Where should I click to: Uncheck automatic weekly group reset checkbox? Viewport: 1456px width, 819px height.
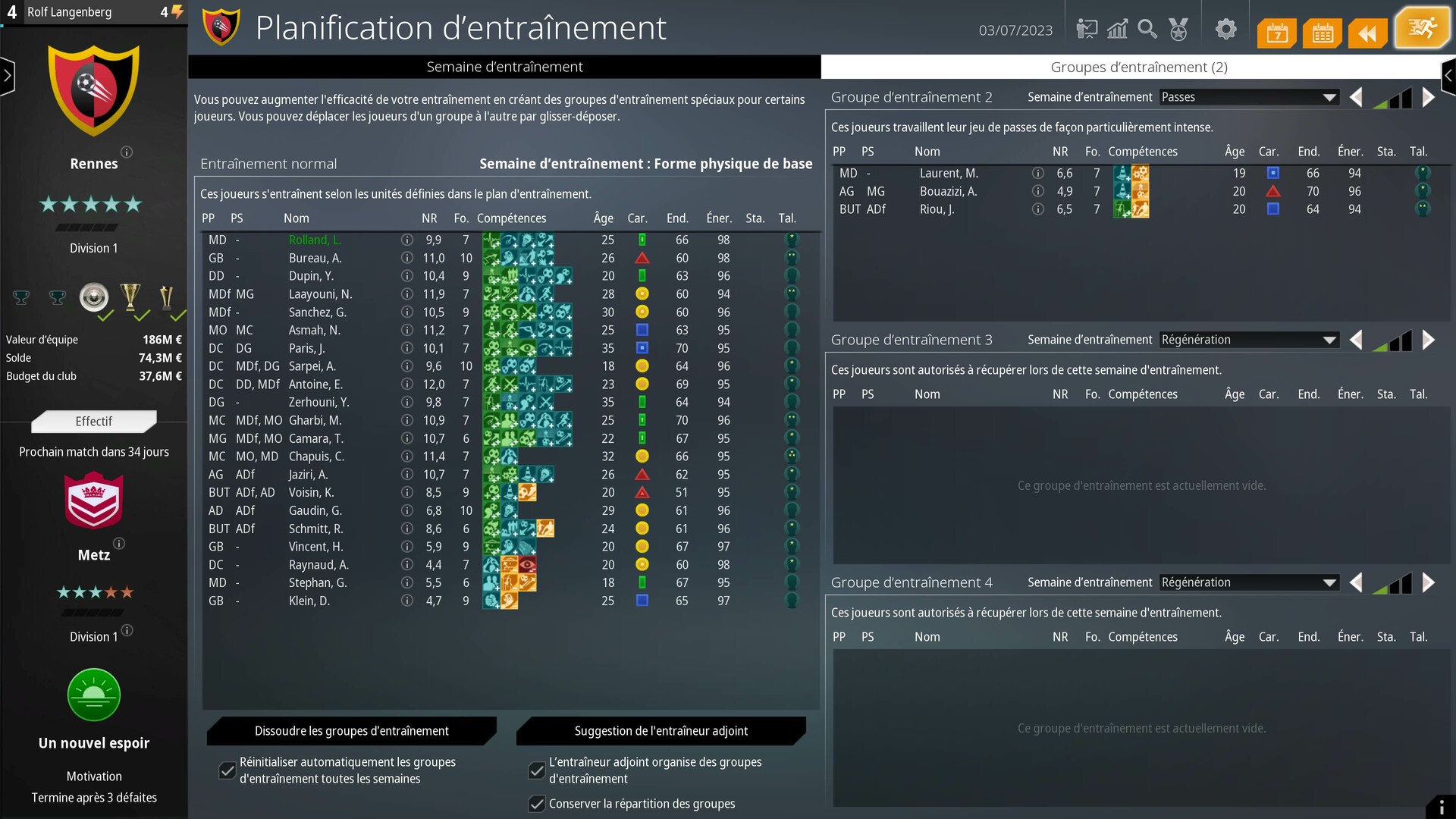pyautogui.click(x=227, y=770)
